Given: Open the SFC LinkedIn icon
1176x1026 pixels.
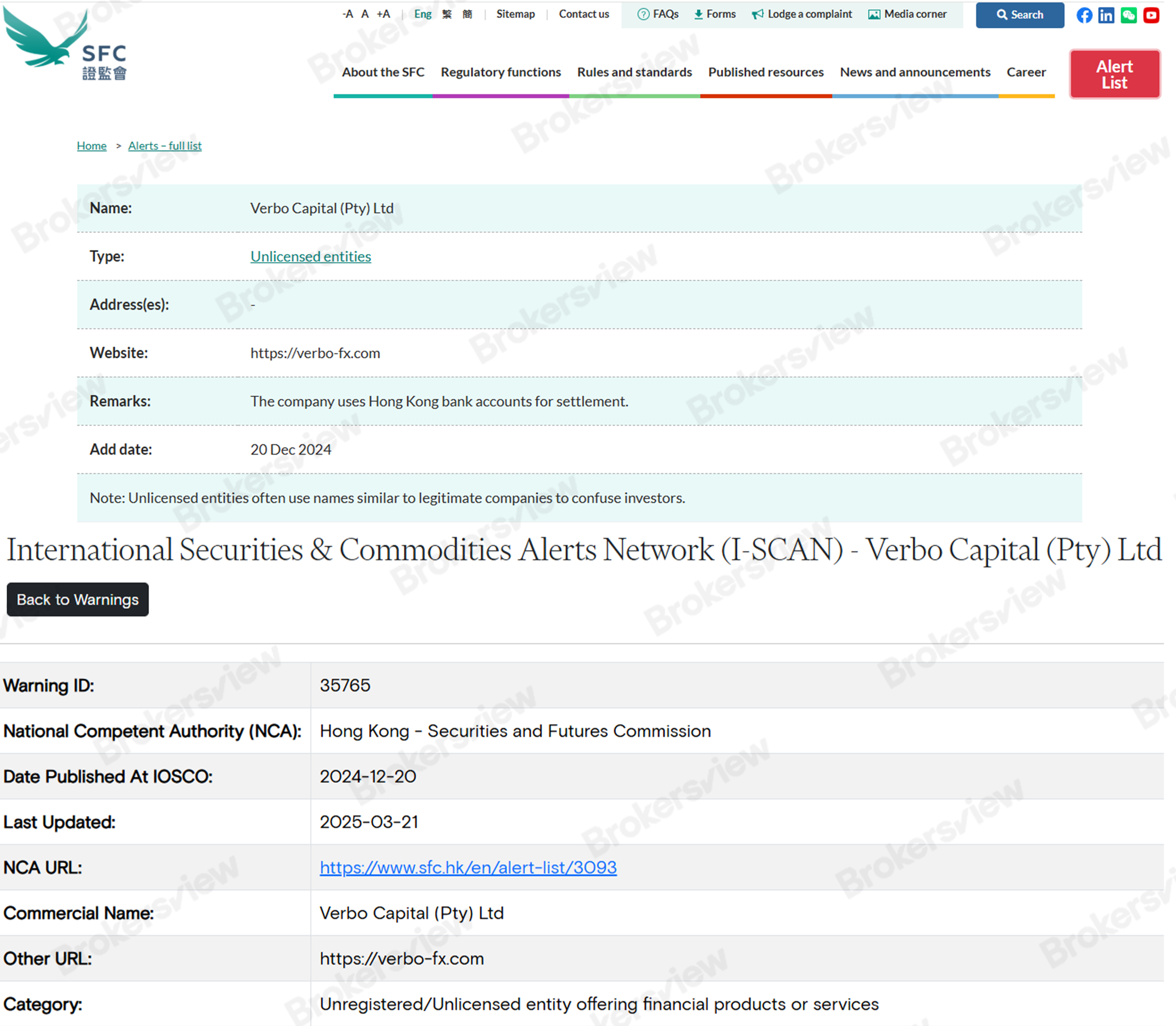Looking at the screenshot, I should [x=1106, y=15].
